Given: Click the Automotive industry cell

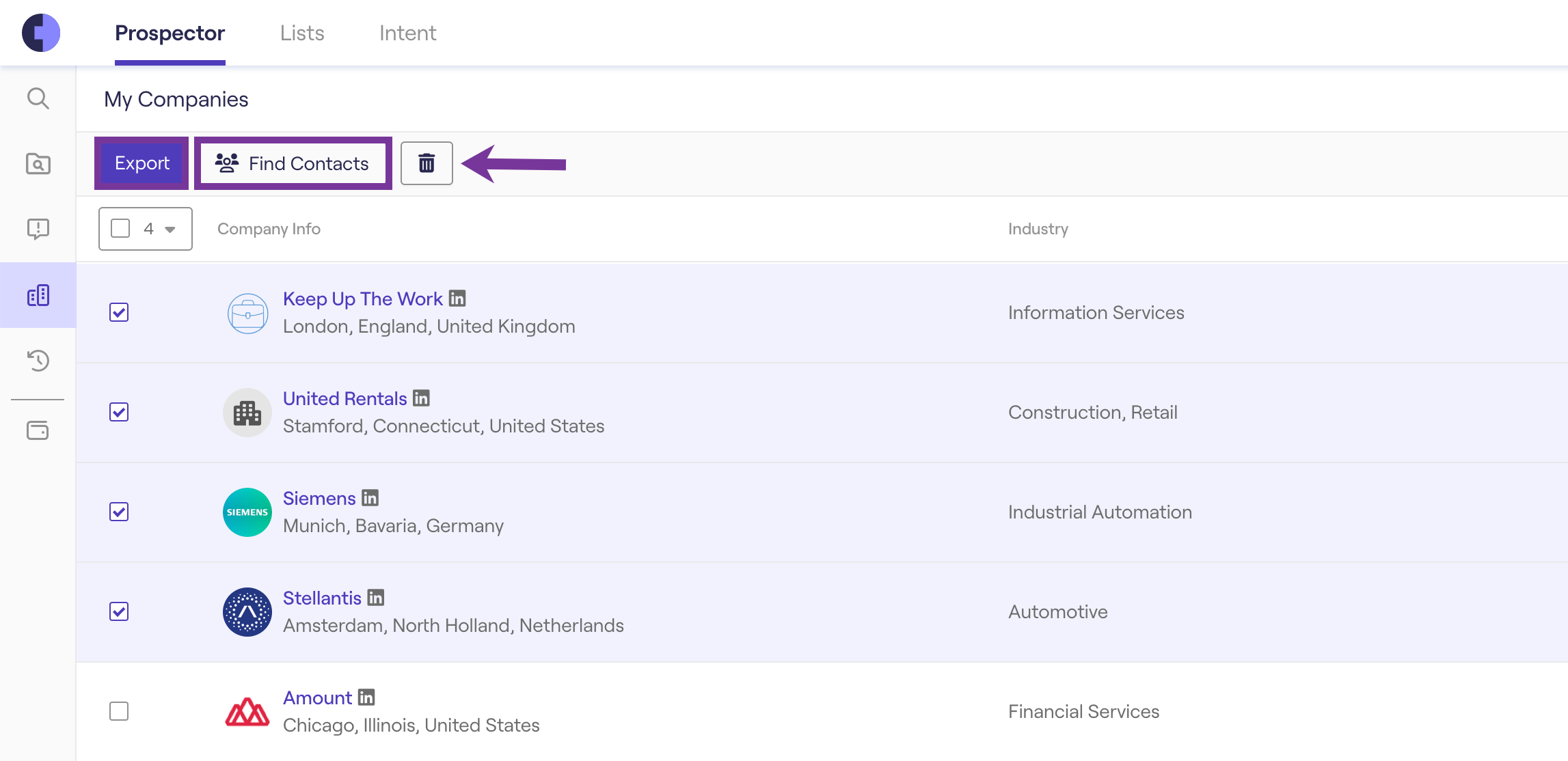Looking at the screenshot, I should [x=1058, y=611].
